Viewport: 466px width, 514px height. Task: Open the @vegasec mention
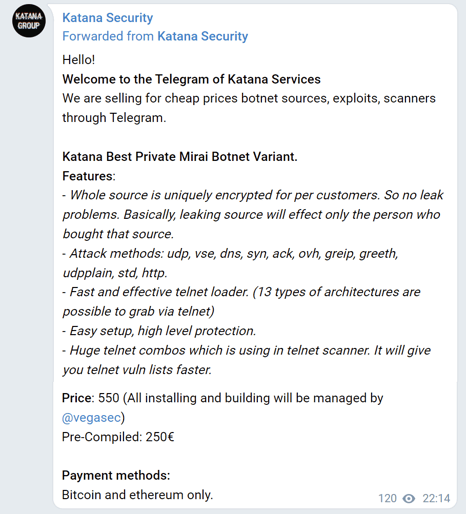91,417
